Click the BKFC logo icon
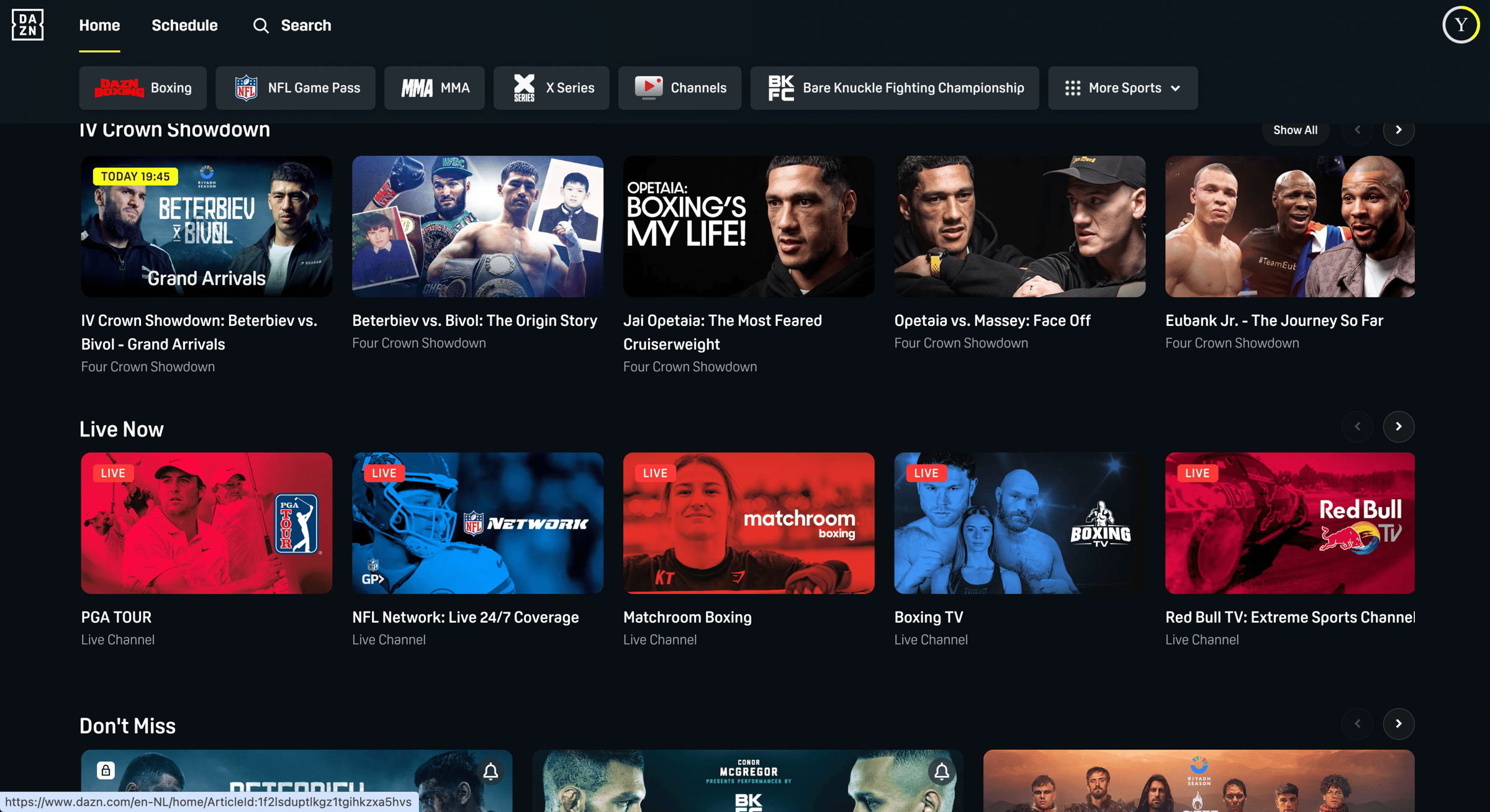This screenshot has height=812, width=1490. tap(781, 88)
